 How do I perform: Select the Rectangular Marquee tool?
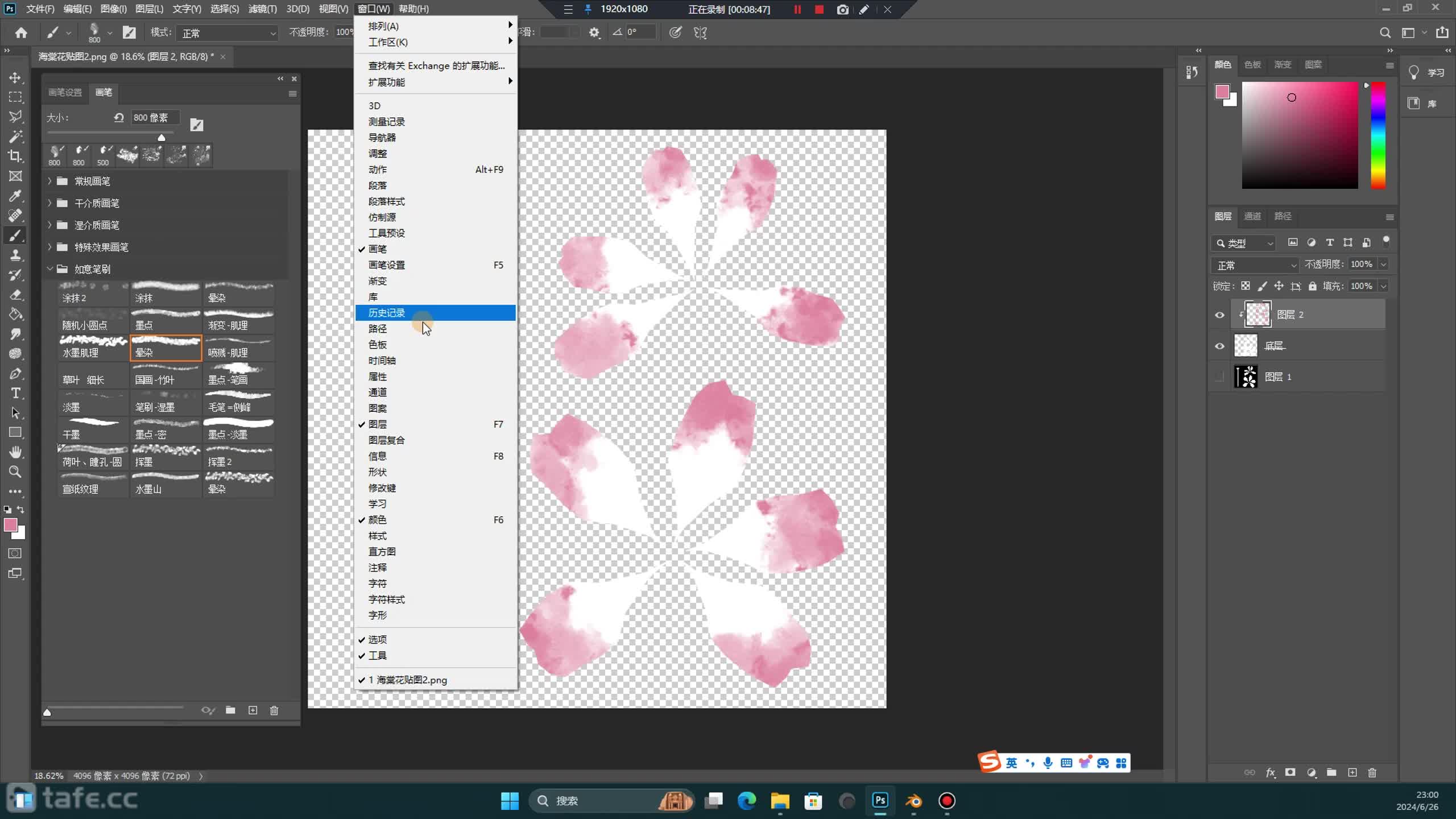pos(15,97)
